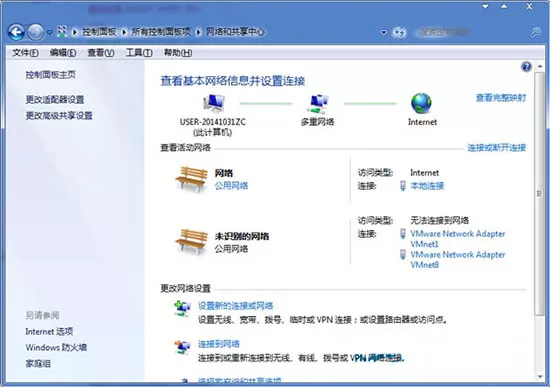Viewport: 550px width, 387px height.
Task: Open Internet 选项 in sidebar
Action: pos(49,331)
